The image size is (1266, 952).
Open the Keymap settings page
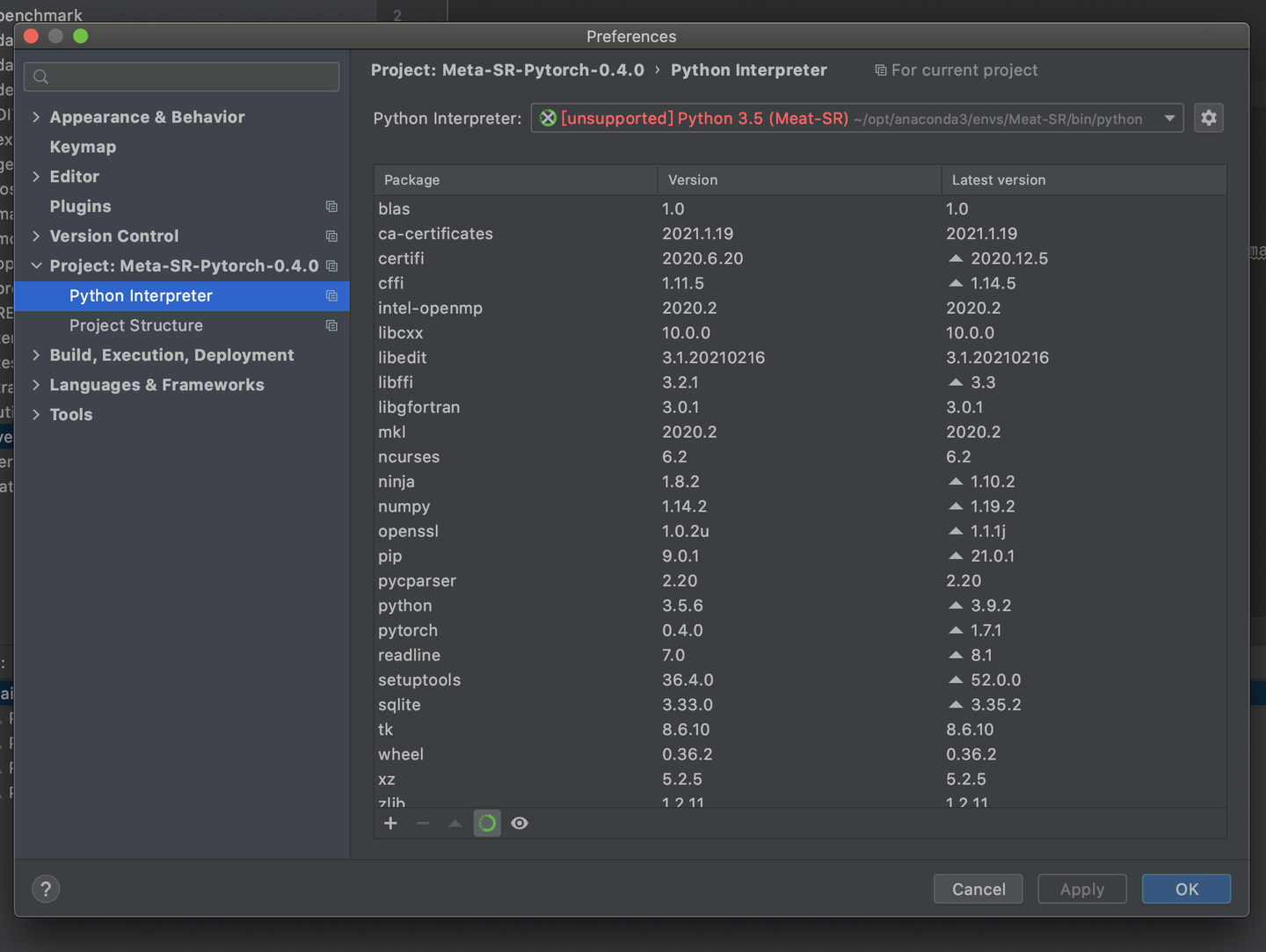[83, 147]
